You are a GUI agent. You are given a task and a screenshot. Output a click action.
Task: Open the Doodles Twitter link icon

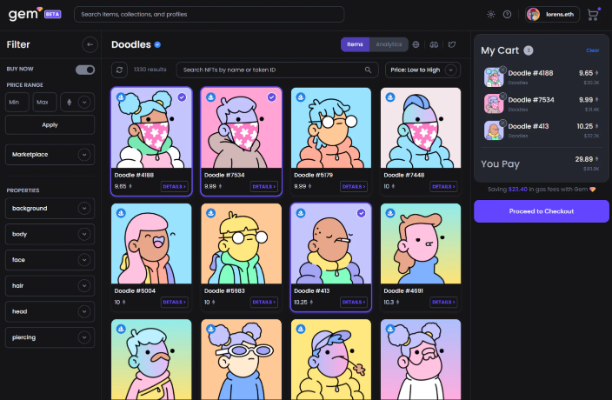452,44
